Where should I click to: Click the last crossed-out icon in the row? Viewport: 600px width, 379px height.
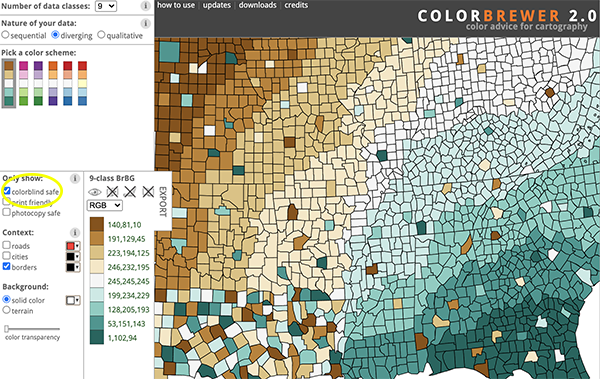click(x=148, y=191)
